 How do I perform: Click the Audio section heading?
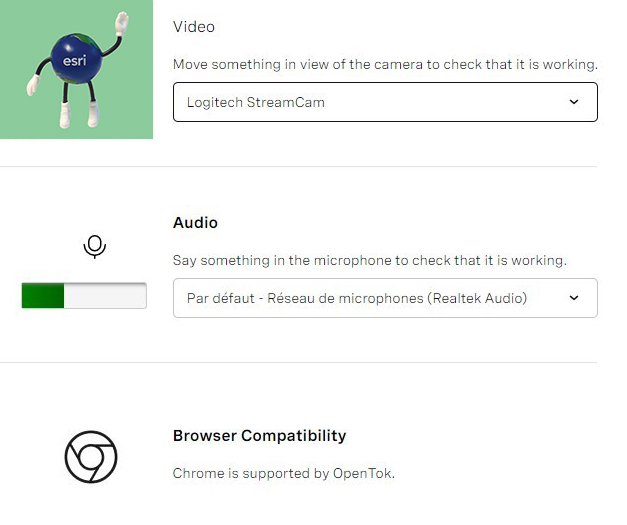pyautogui.click(x=195, y=223)
